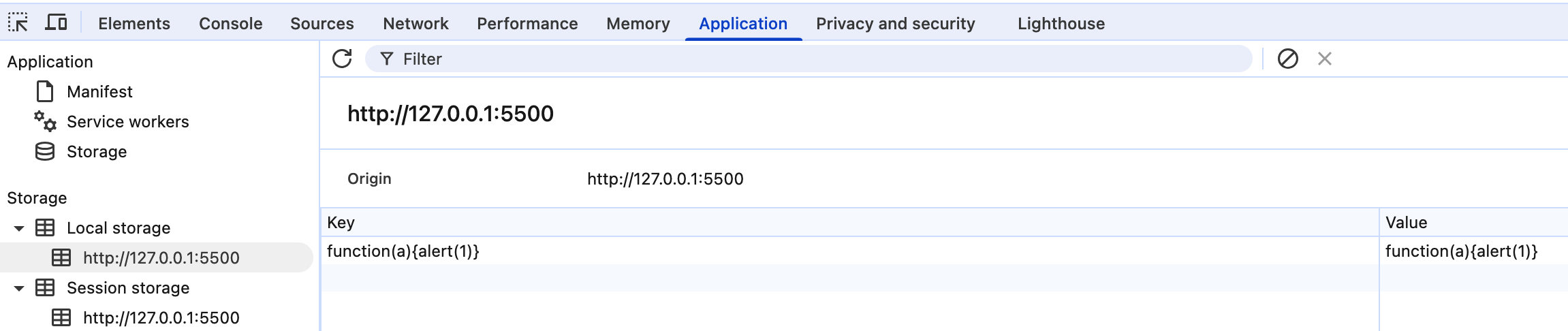Open the Privacy and security tab

click(895, 24)
